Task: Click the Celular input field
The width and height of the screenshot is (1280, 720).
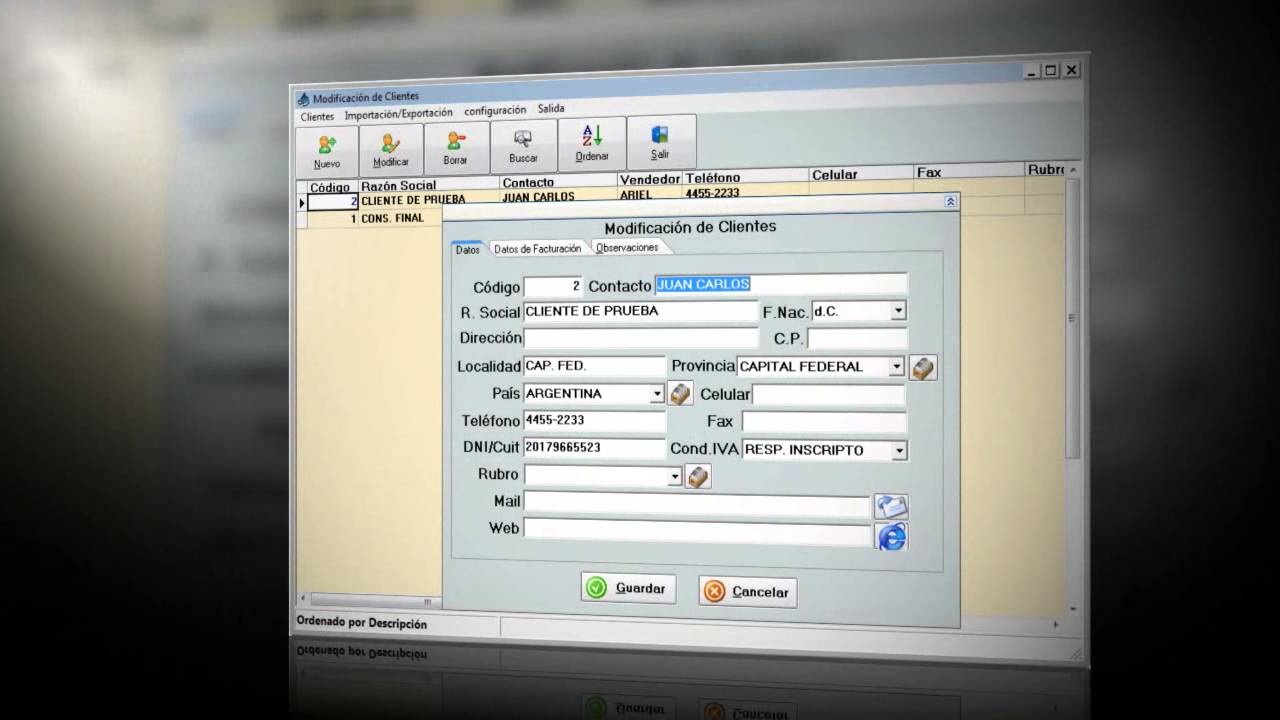Action: (x=829, y=394)
